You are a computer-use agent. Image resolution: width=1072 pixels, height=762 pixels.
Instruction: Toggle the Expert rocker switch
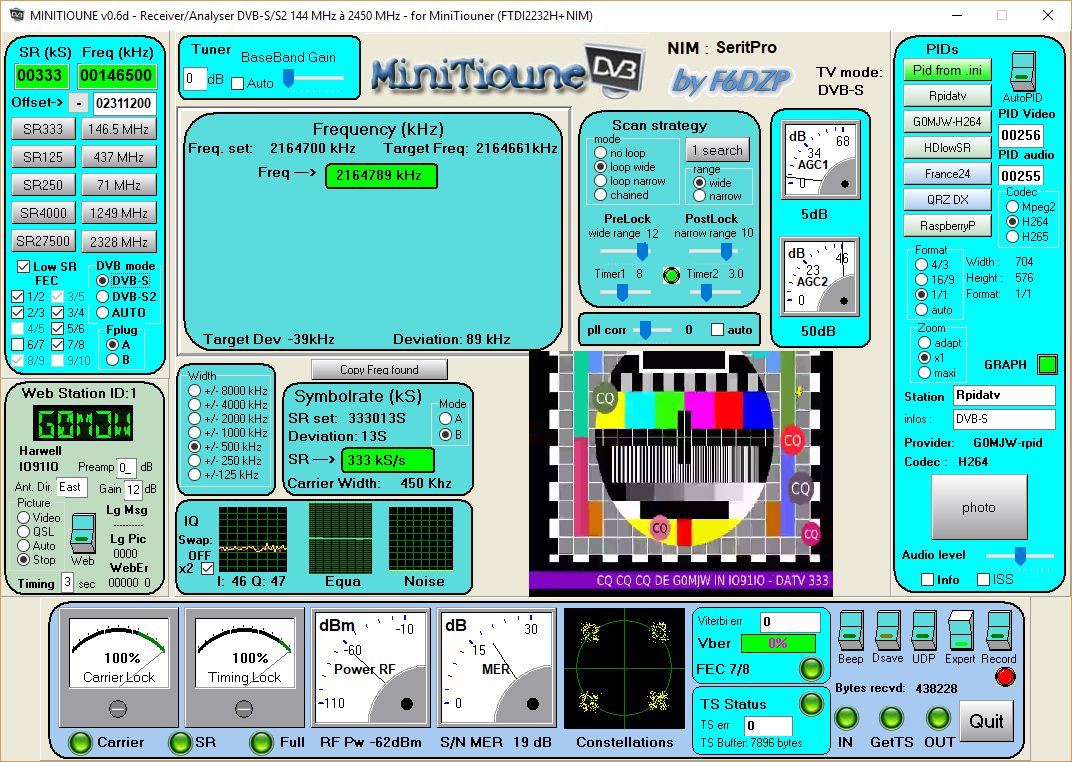(x=960, y=630)
